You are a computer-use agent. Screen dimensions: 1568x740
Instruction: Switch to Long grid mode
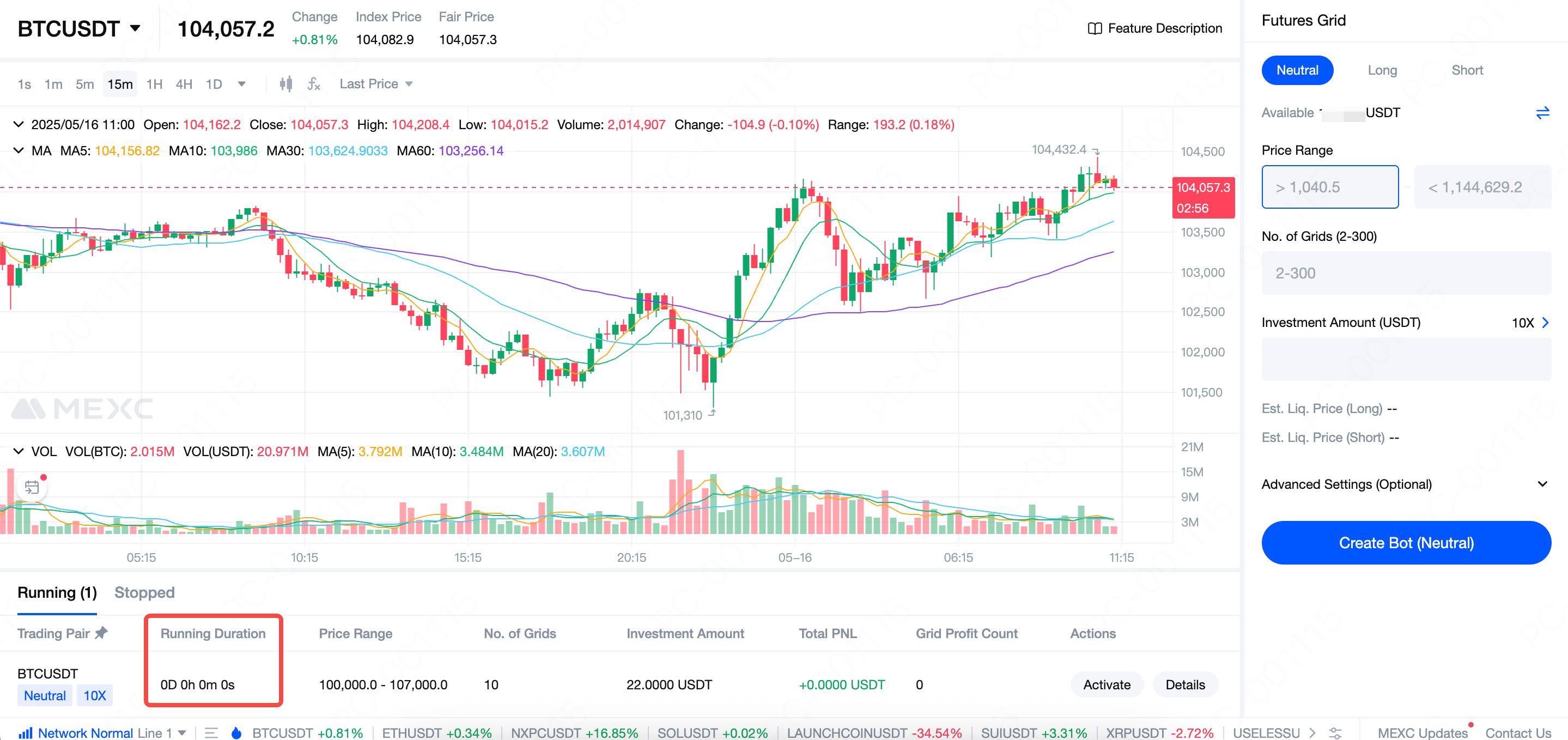coord(1382,70)
